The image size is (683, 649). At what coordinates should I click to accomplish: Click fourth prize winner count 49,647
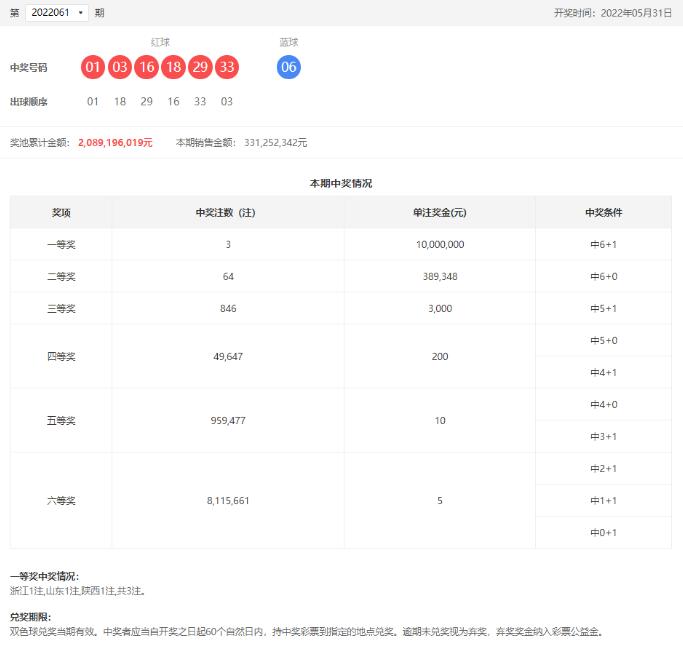(228, 357)
